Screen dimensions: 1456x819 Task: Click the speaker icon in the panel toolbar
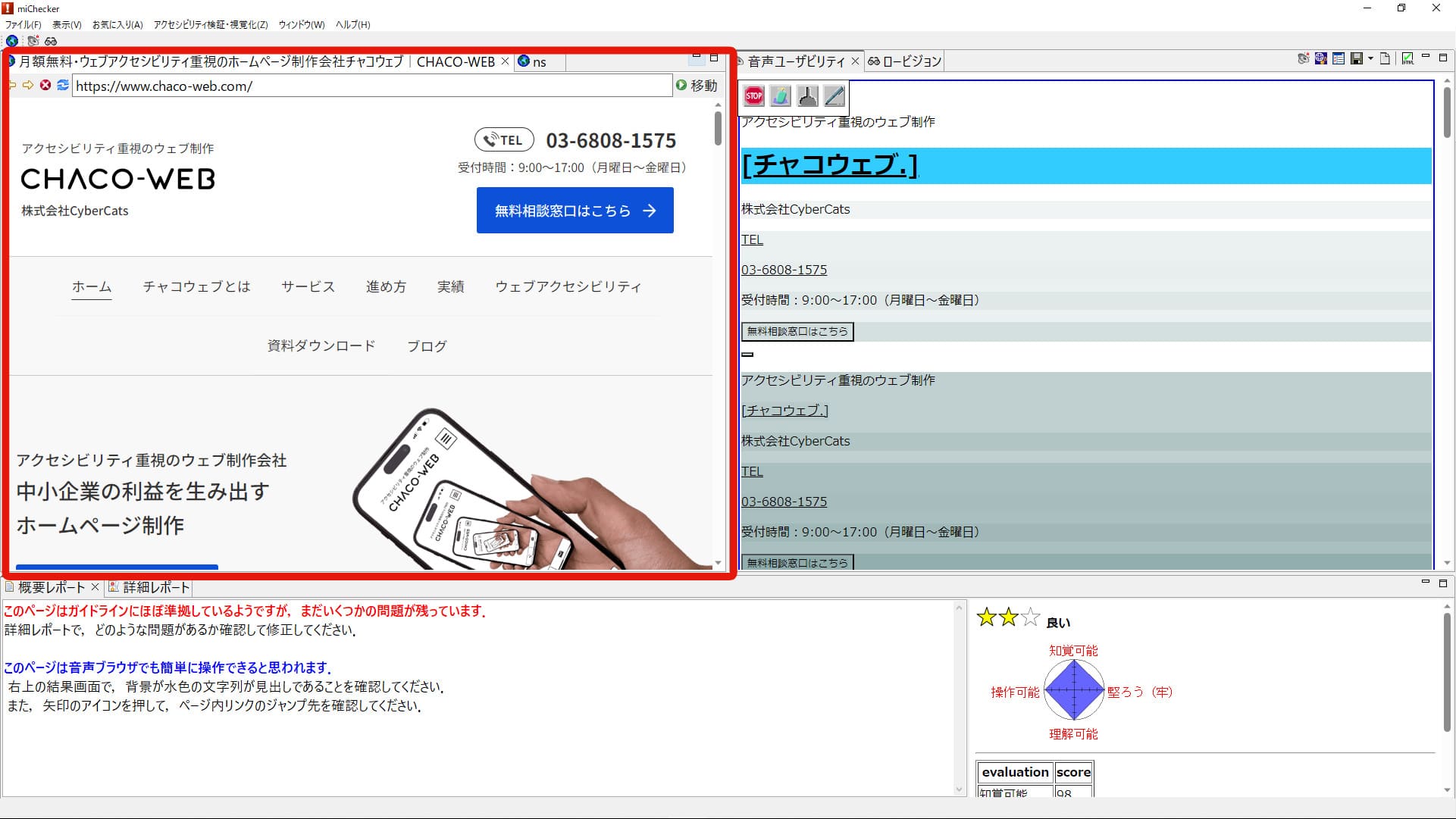(x=1304, y=58)
